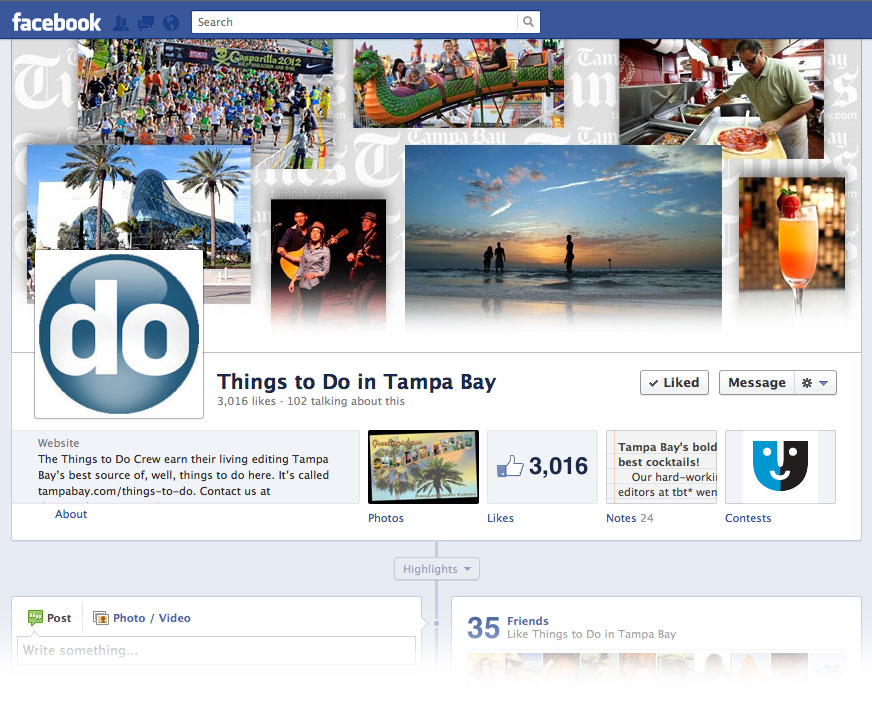Open the dragon roller coaster cover photo

(458, 83)
